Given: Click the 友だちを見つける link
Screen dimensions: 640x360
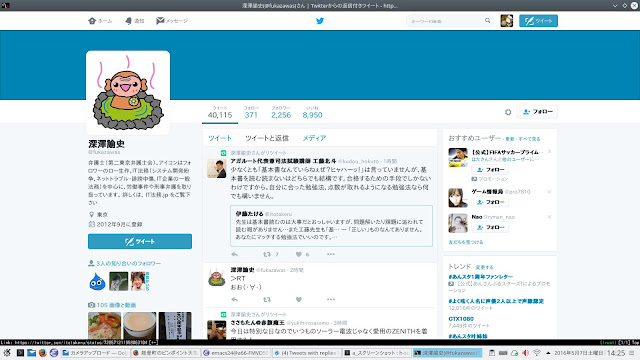Looking at the screenshot, I should pos(466,242).
